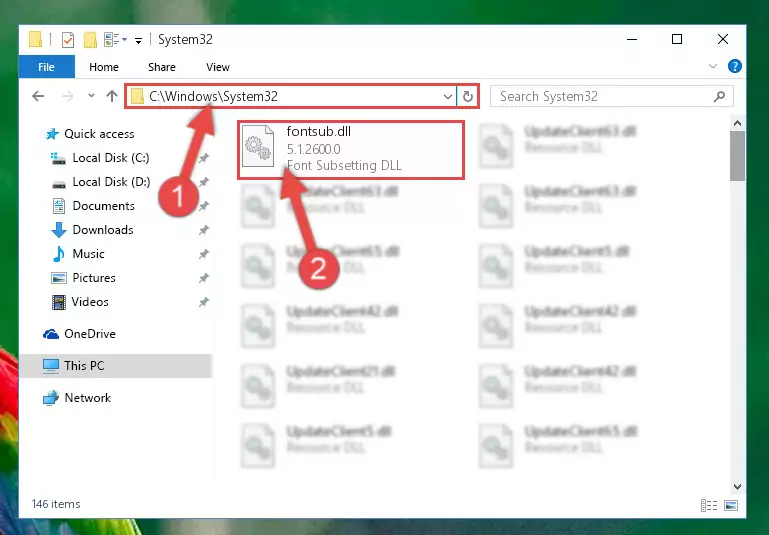
Task: Go up one folder level
Action: 112,96
